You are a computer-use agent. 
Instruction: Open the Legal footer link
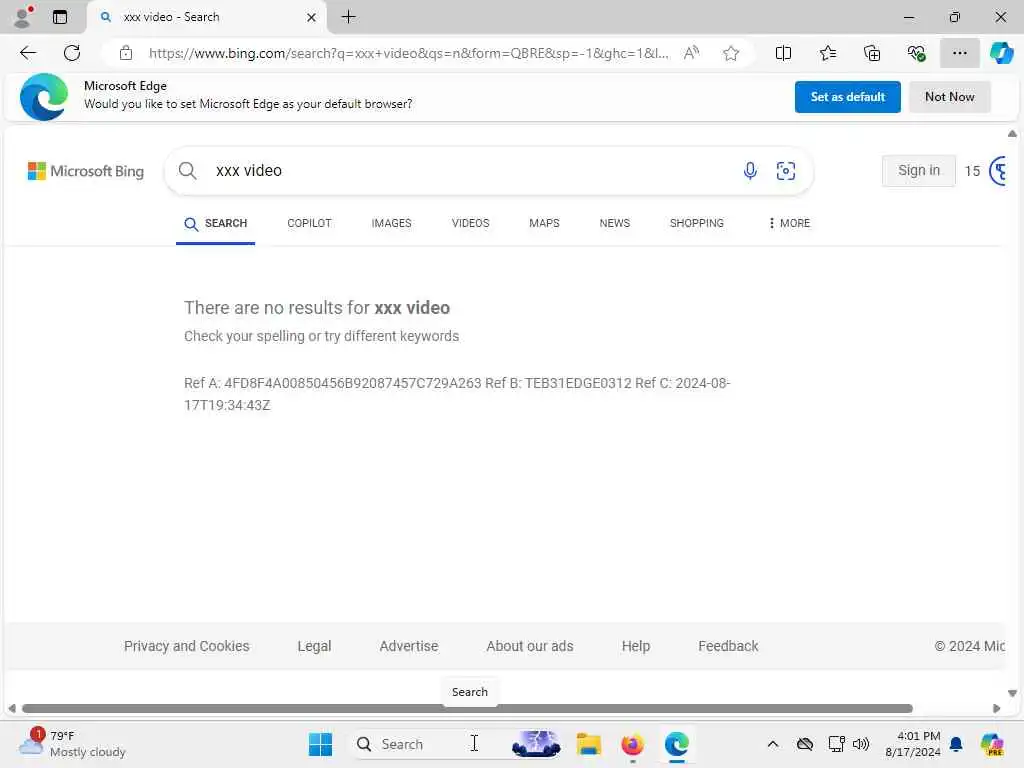[314, 646]
